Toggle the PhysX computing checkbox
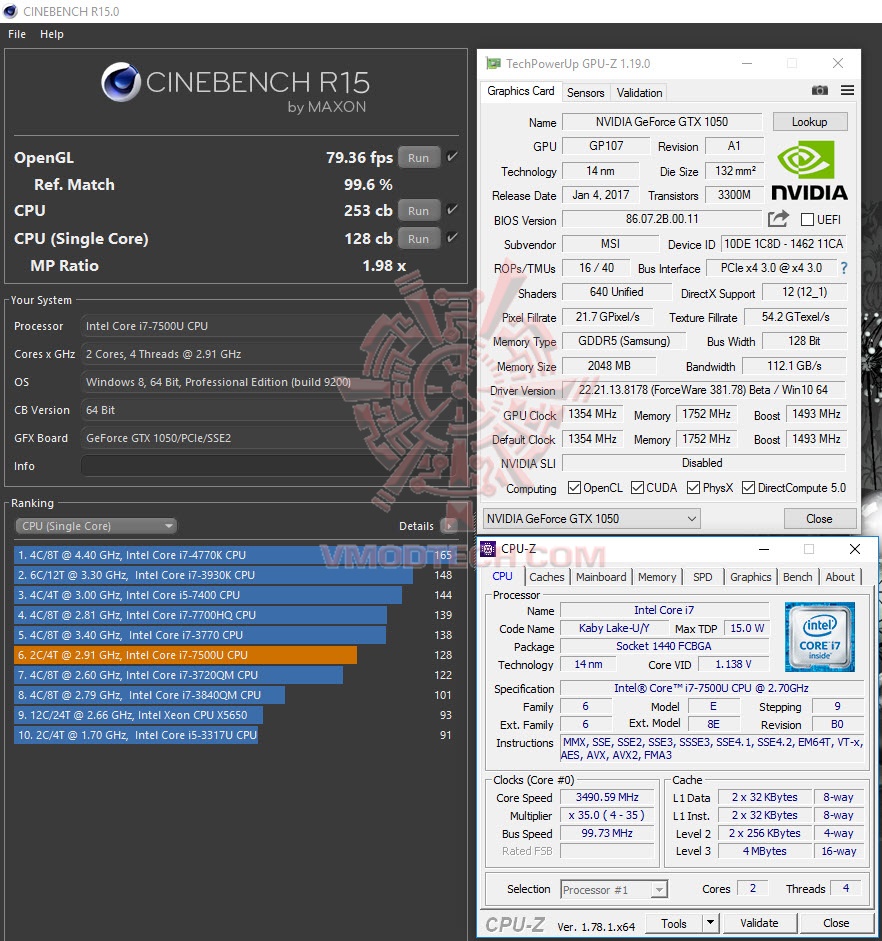The height and width of the screenshot is (941, 882). click(693, 487)
